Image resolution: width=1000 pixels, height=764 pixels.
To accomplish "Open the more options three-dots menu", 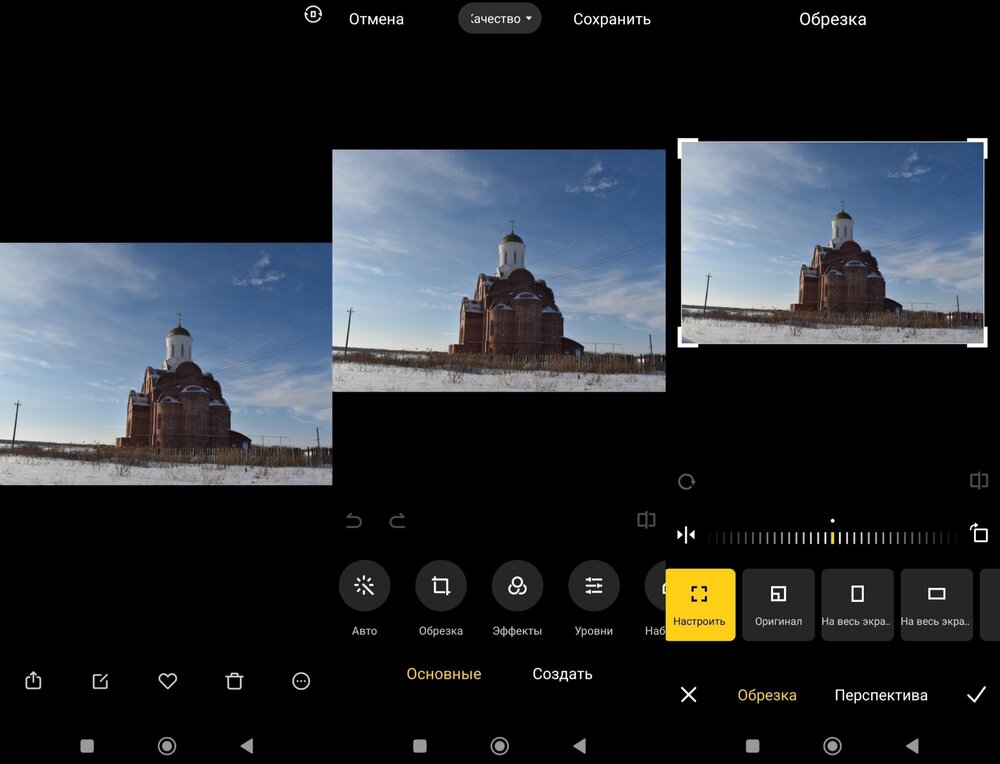I will (x=301, y=681).
